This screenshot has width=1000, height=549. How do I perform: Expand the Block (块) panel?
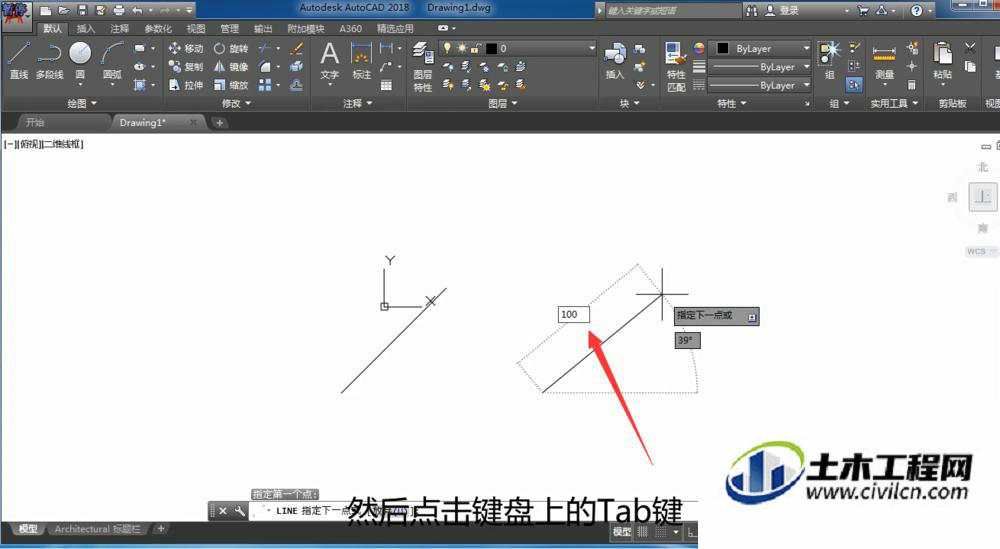[x=629, y=103]
